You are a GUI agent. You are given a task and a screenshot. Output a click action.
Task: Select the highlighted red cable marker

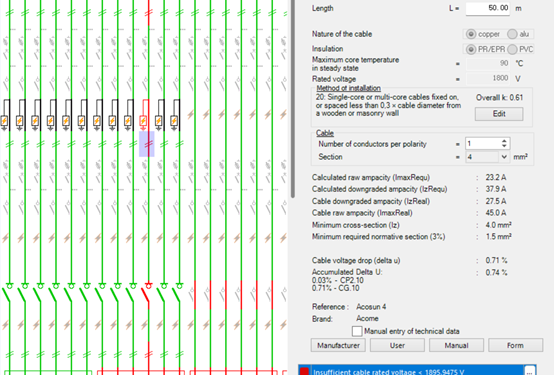pos(147,144)
